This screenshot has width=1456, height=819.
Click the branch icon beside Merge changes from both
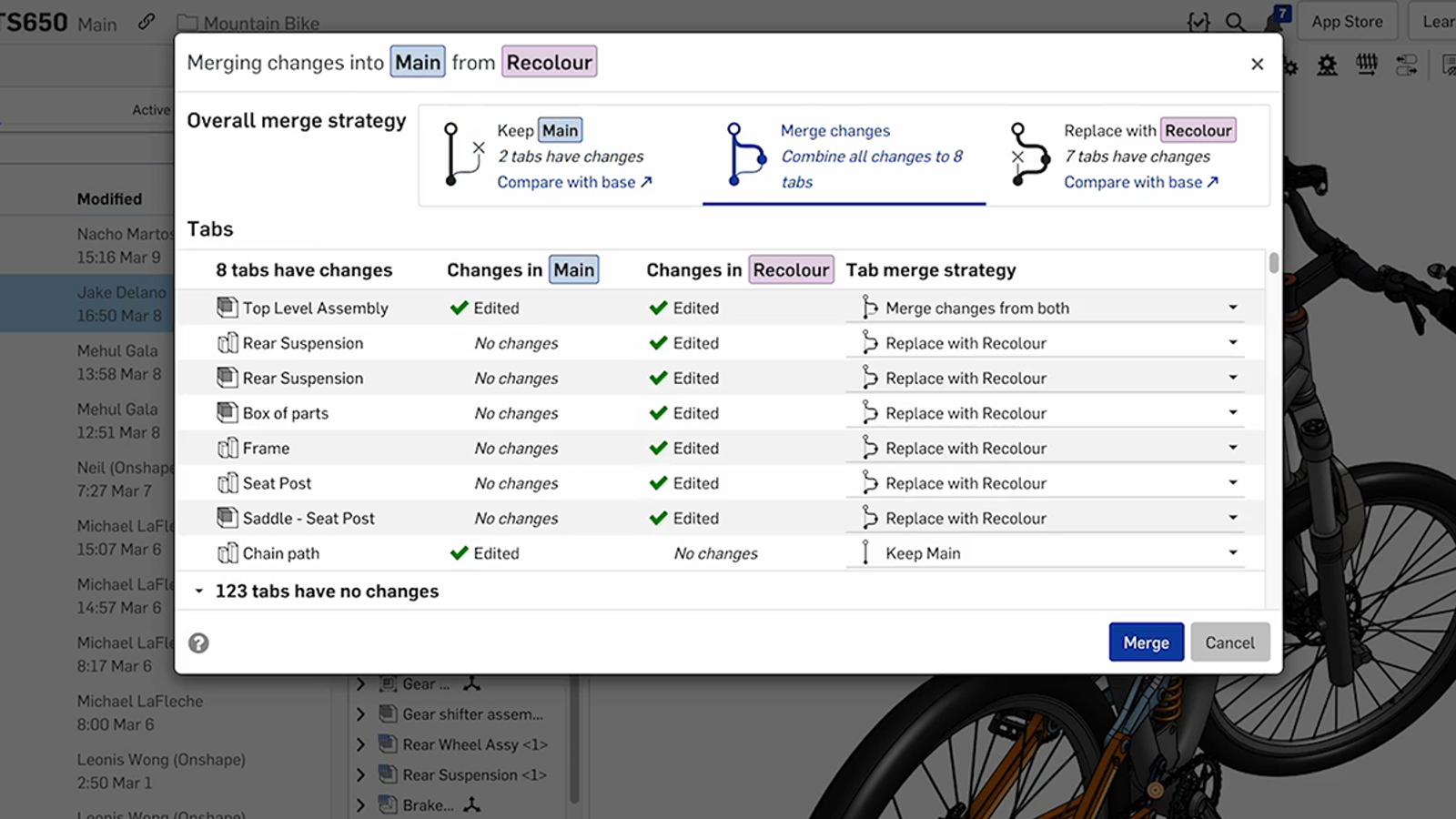click(x=870, y=308)
